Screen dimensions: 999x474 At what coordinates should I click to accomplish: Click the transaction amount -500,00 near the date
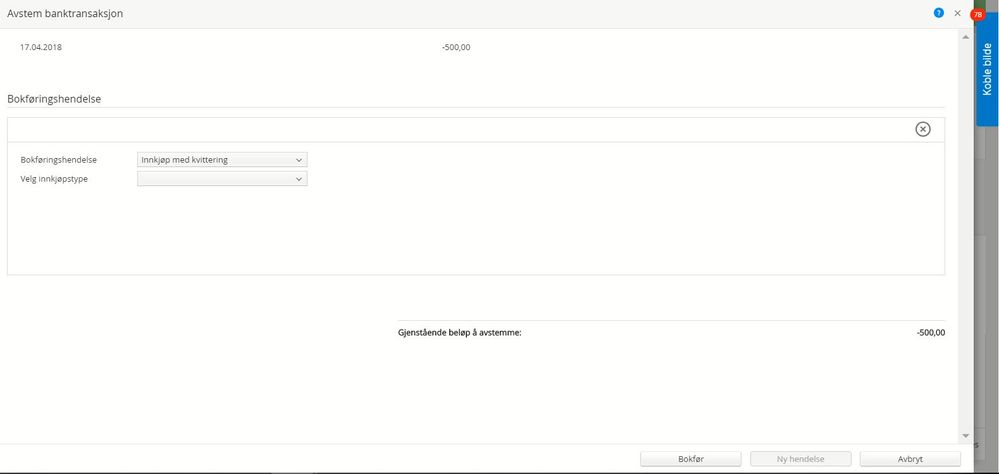(x=456, y=47)
